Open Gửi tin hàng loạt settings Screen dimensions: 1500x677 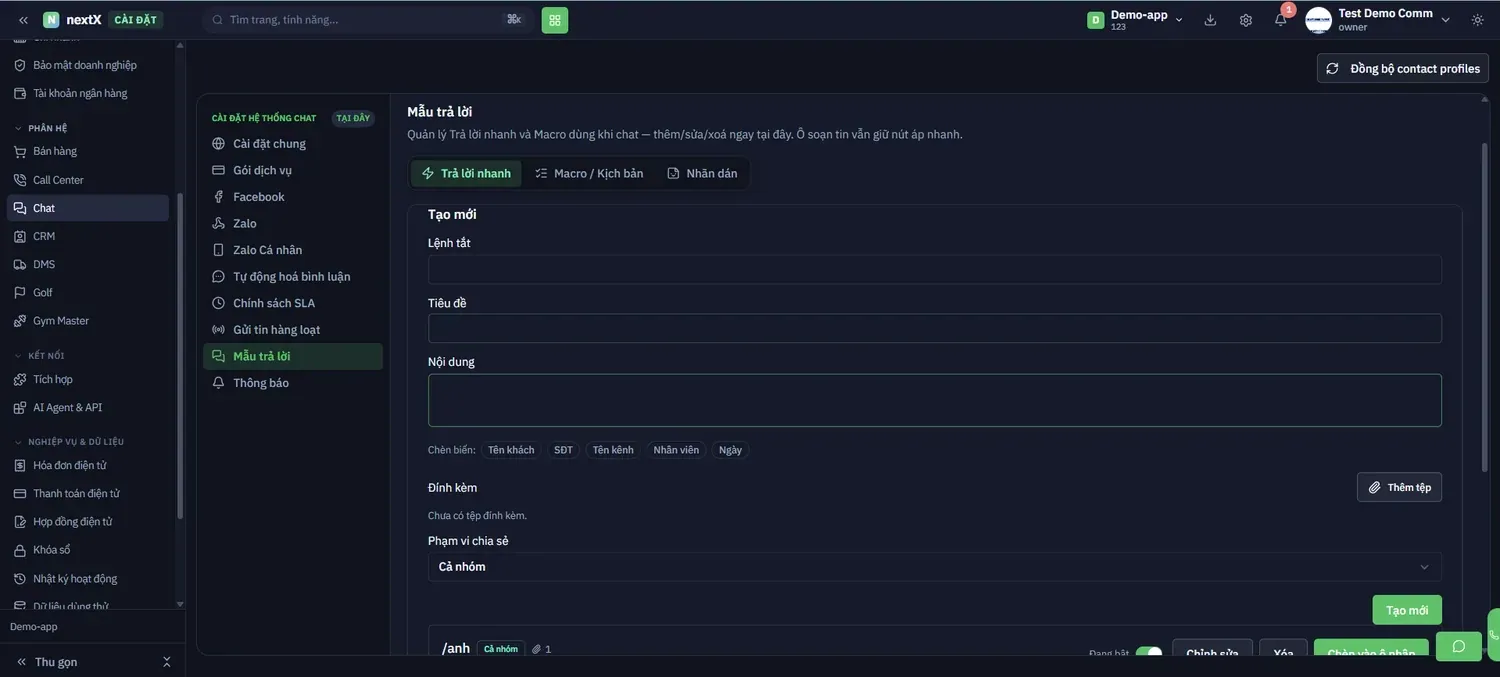point(293,330)
